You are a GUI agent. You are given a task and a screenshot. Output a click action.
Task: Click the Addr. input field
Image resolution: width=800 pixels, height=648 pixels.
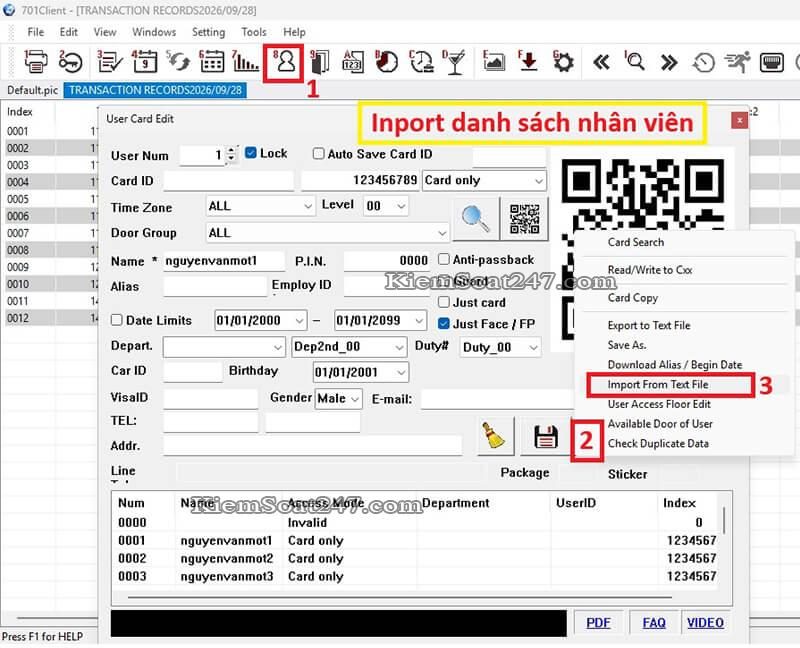coord(312,445)
